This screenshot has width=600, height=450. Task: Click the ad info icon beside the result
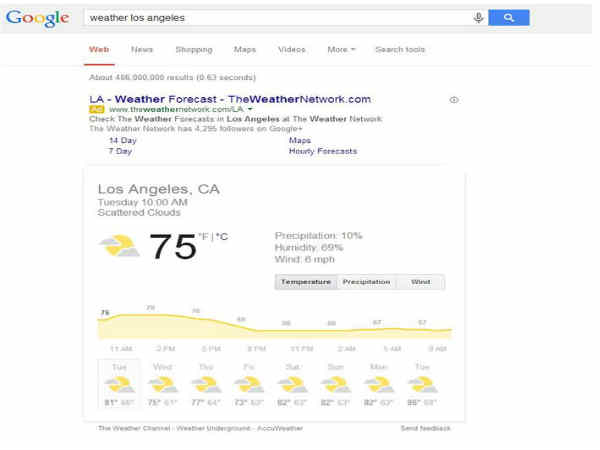click(x=454, y=100)
